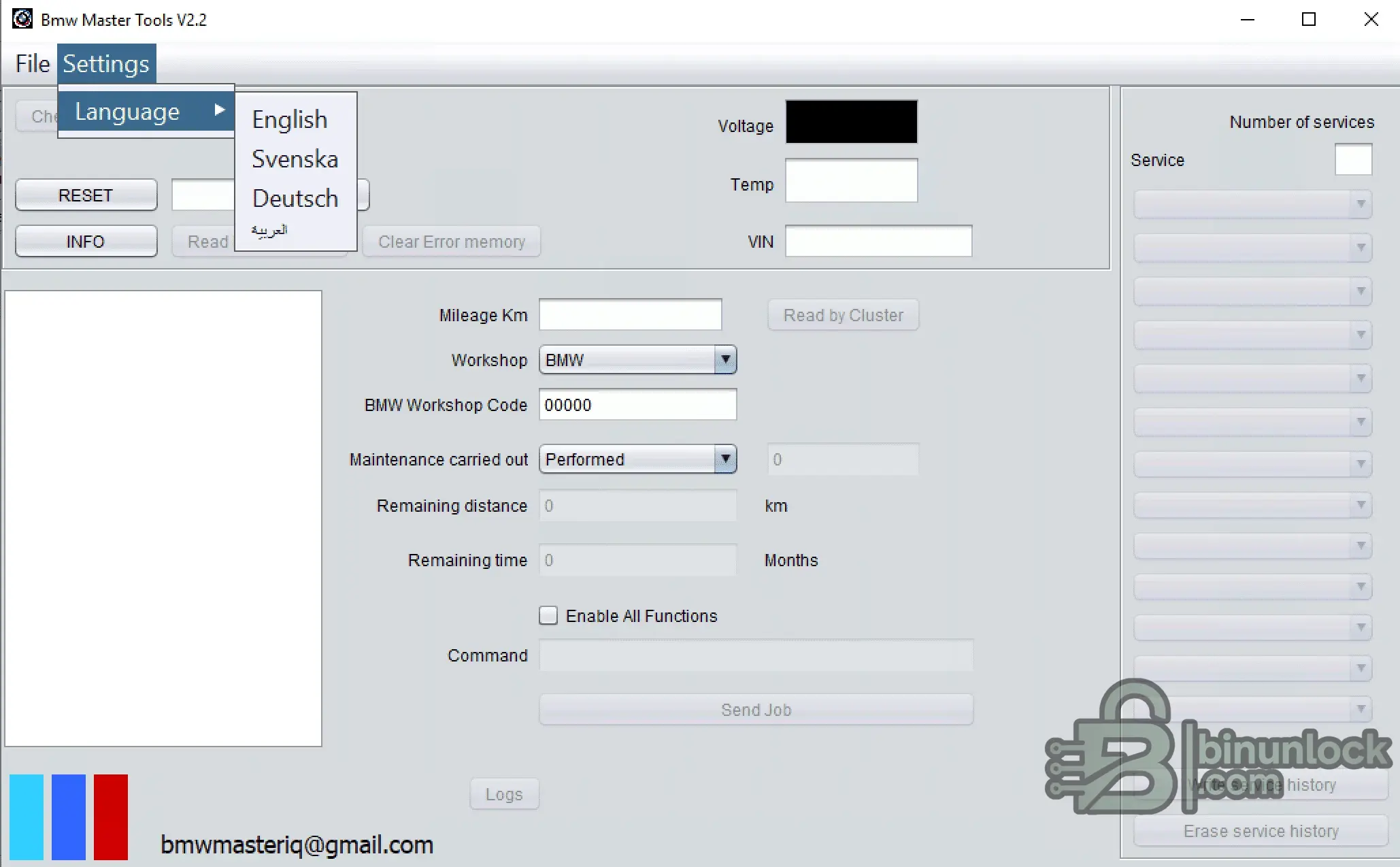Screen dimensions: 1400x867
Task: Click the Bmw Master Tools app icon
Action: point(22,19)
